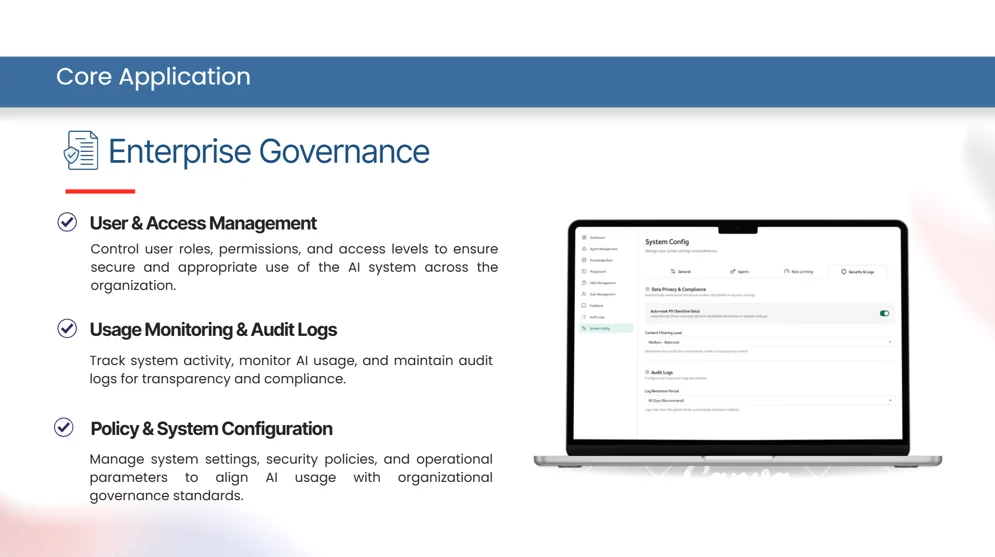Viewport: 995px width, 557px height.
Task: Select the Security & Logs tab
Action: tap(857, 272)
